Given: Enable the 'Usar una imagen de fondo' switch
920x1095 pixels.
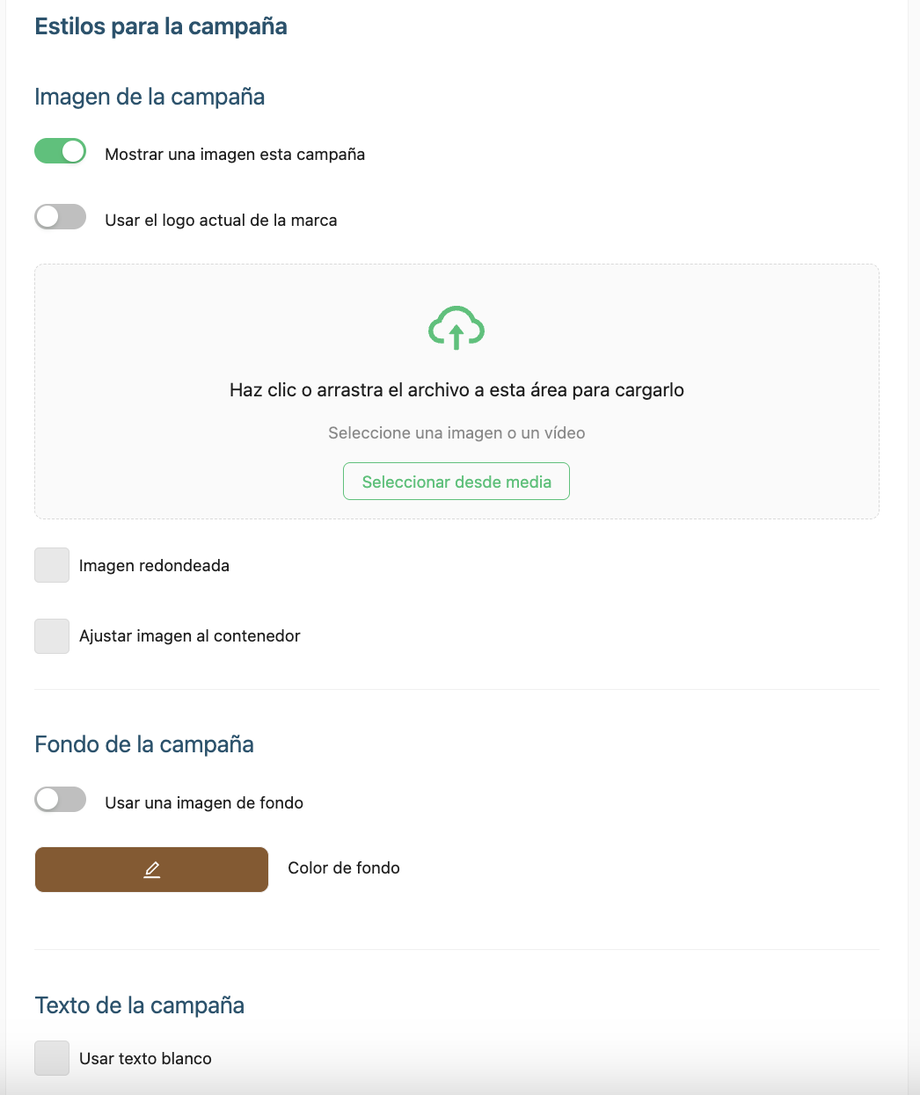Looking at the screenshot, I should [60, 799].
